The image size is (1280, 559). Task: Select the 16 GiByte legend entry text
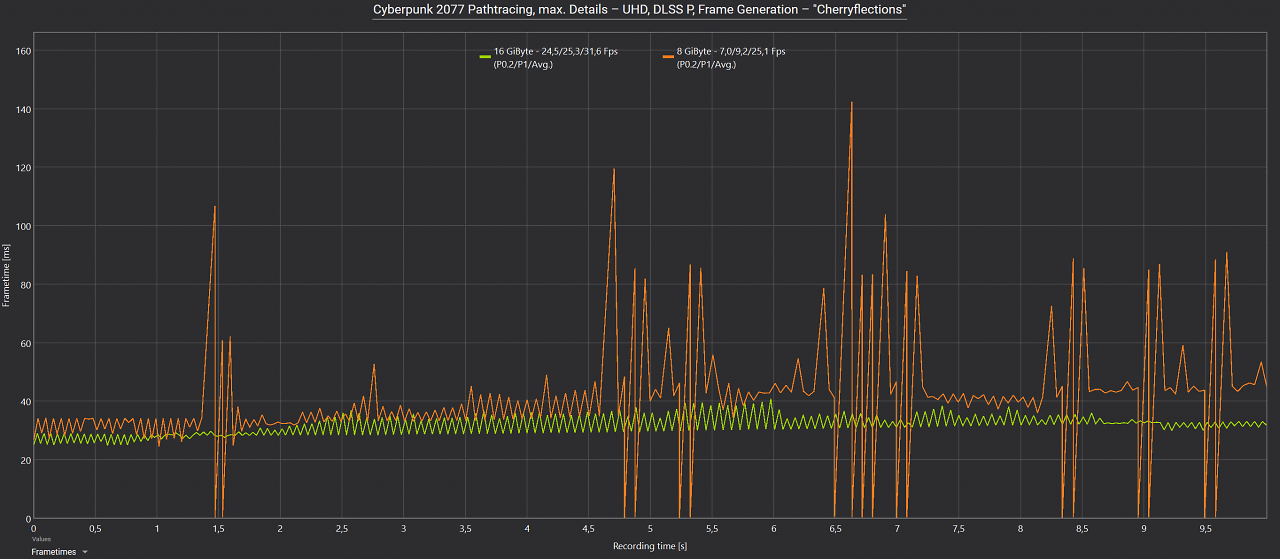[555, 58]
